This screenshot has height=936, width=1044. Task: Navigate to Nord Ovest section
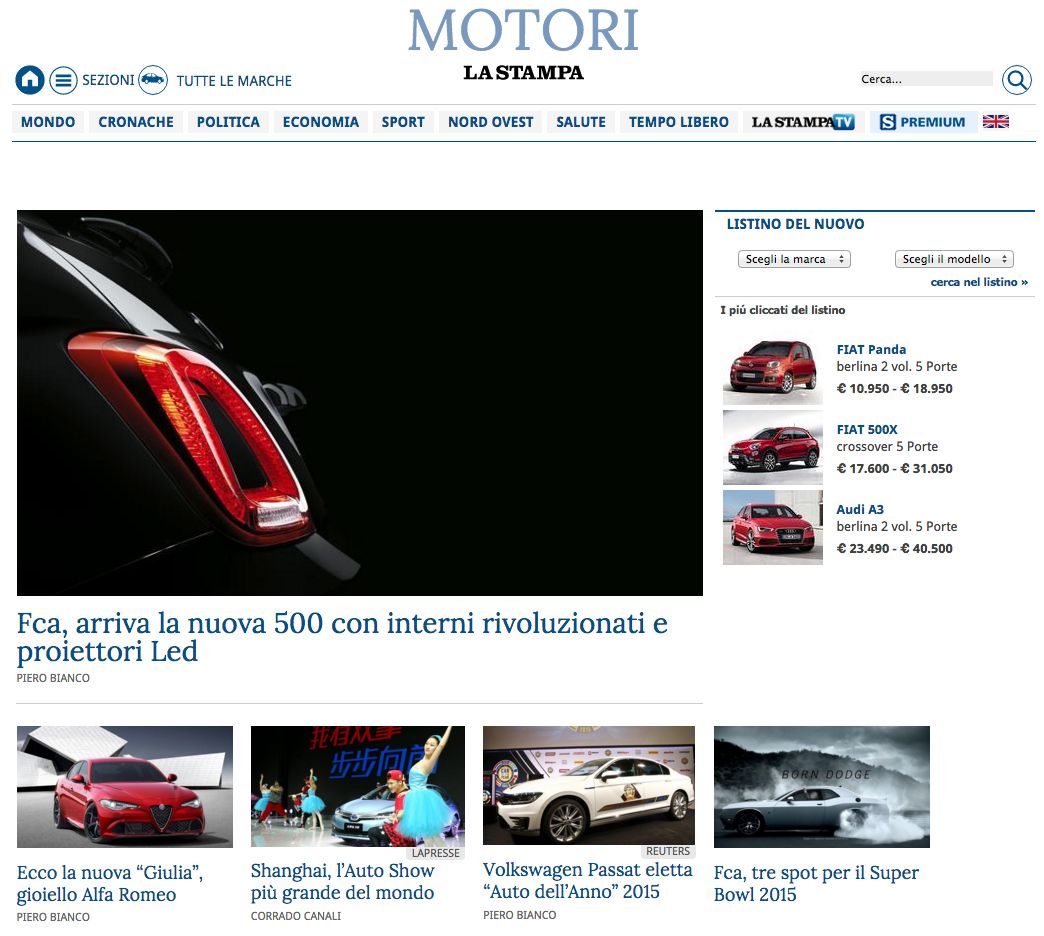point(491,122)
